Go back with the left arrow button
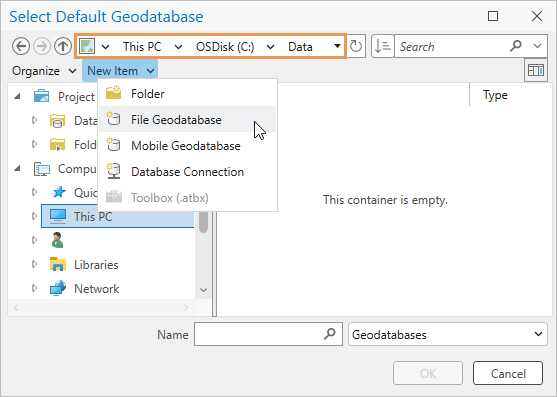This screenshot has height=397, width=557. 21,47
